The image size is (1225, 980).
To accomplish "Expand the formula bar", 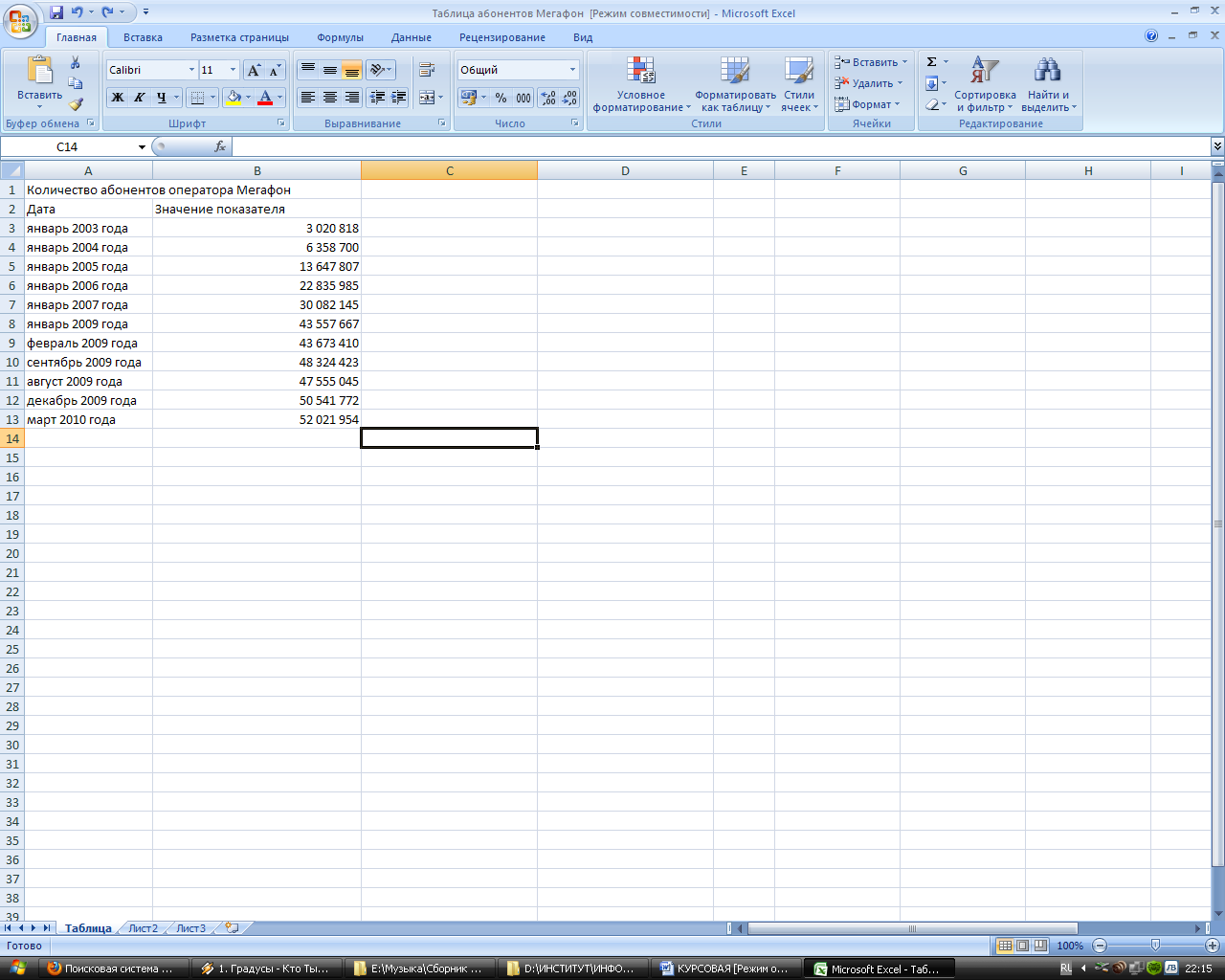I will click(x=1217, y=146).
